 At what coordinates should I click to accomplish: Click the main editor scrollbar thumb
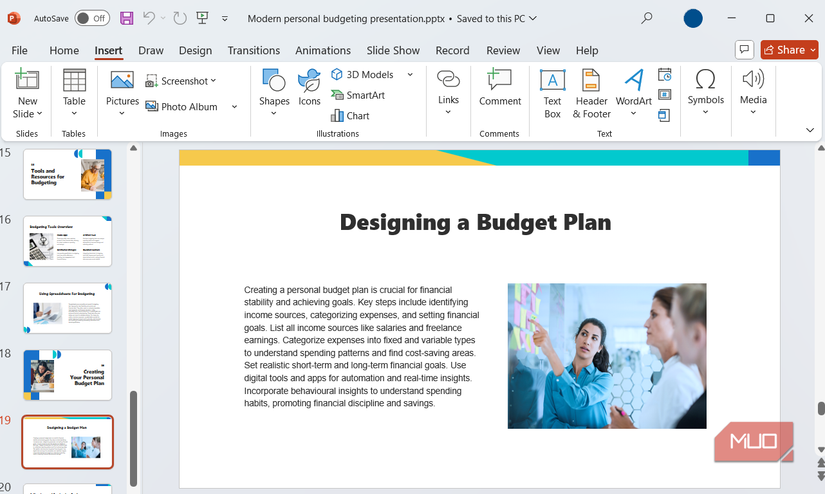point(820,408)
